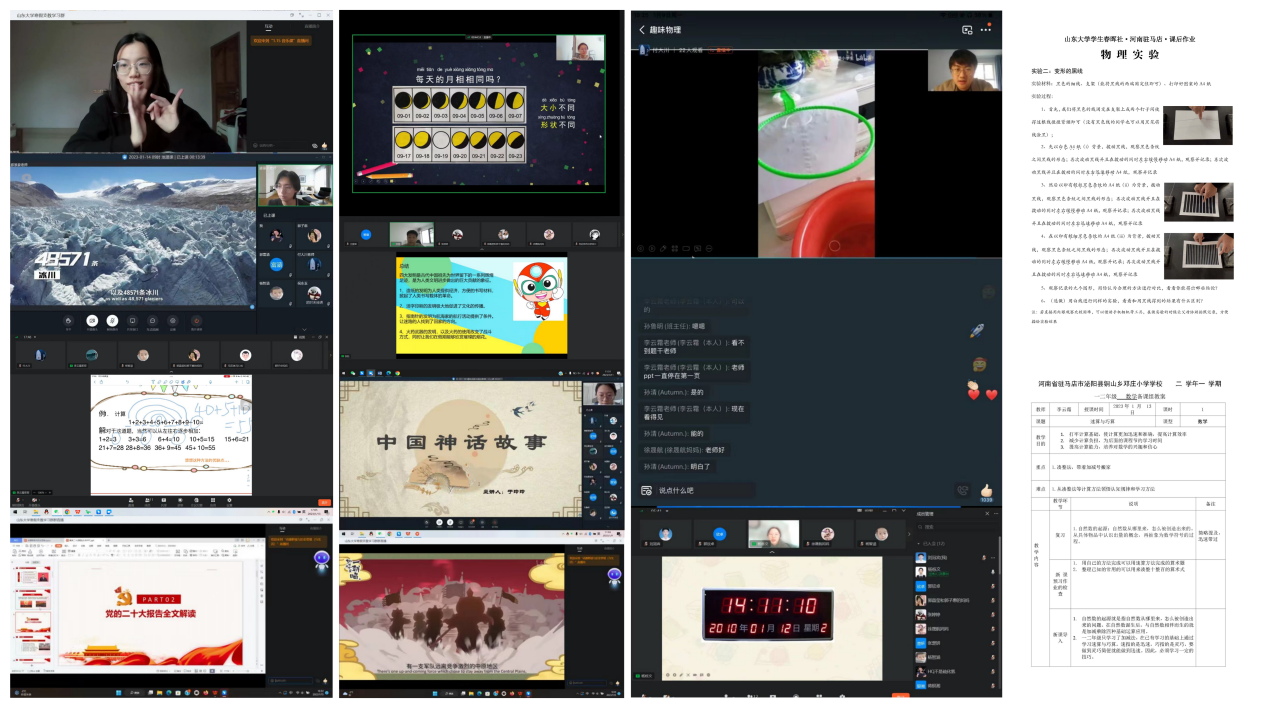Click the 每天的月相相同吗？ heading
The width and height of the screenshot is (1261, 708).
458,77
